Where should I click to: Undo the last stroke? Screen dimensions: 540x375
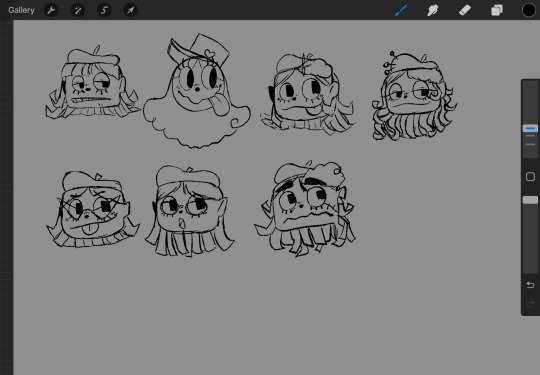530,285
